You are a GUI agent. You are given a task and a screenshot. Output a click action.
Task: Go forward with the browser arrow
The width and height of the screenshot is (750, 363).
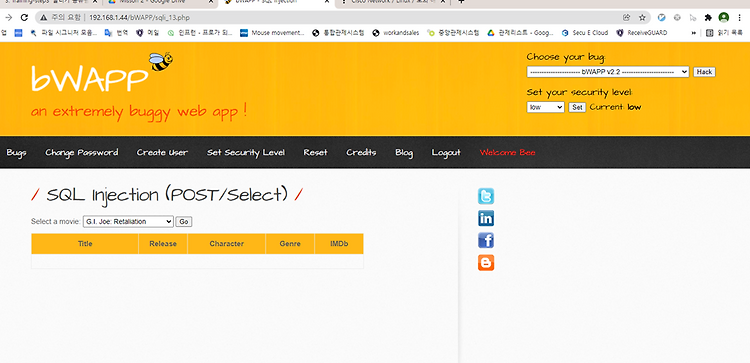click(8, 18)
